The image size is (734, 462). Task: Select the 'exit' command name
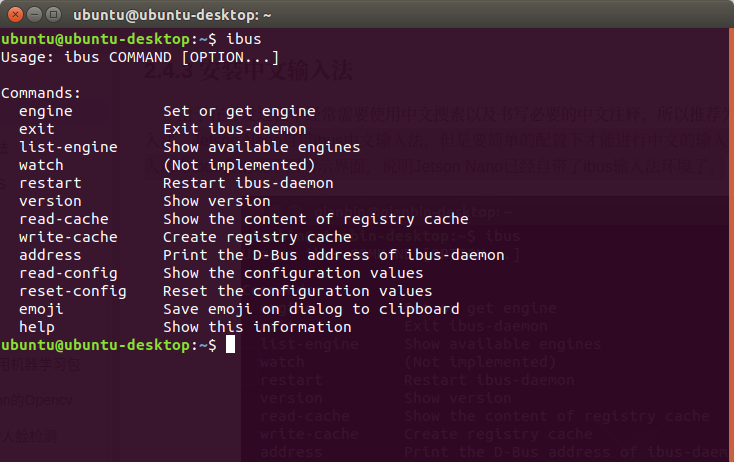[x=37, y=129]
